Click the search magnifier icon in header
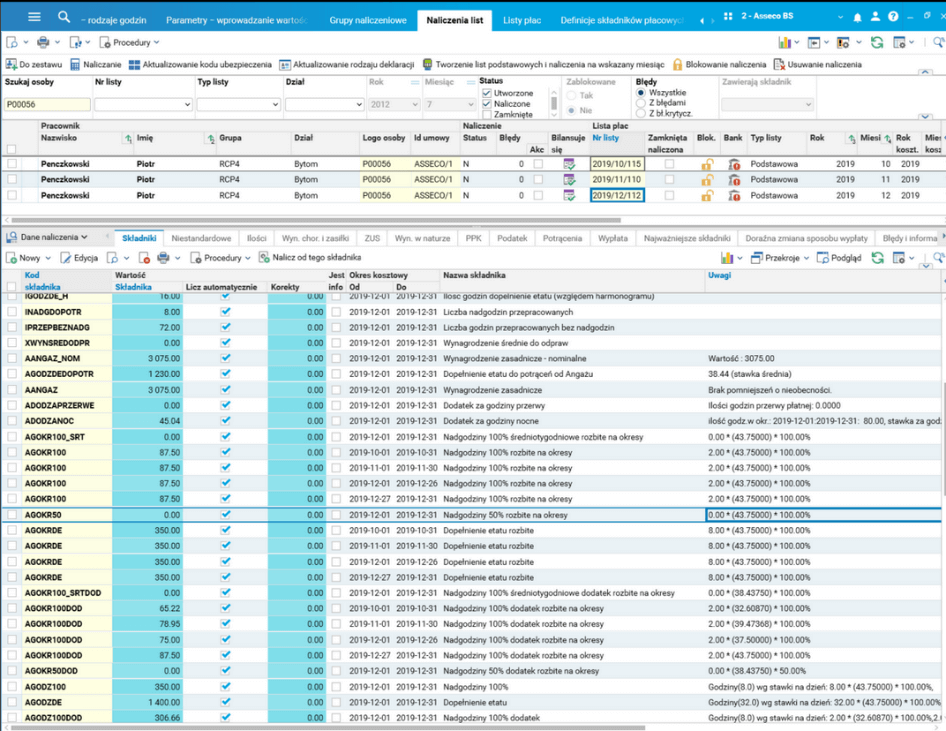946x731 pixels. 64,17
